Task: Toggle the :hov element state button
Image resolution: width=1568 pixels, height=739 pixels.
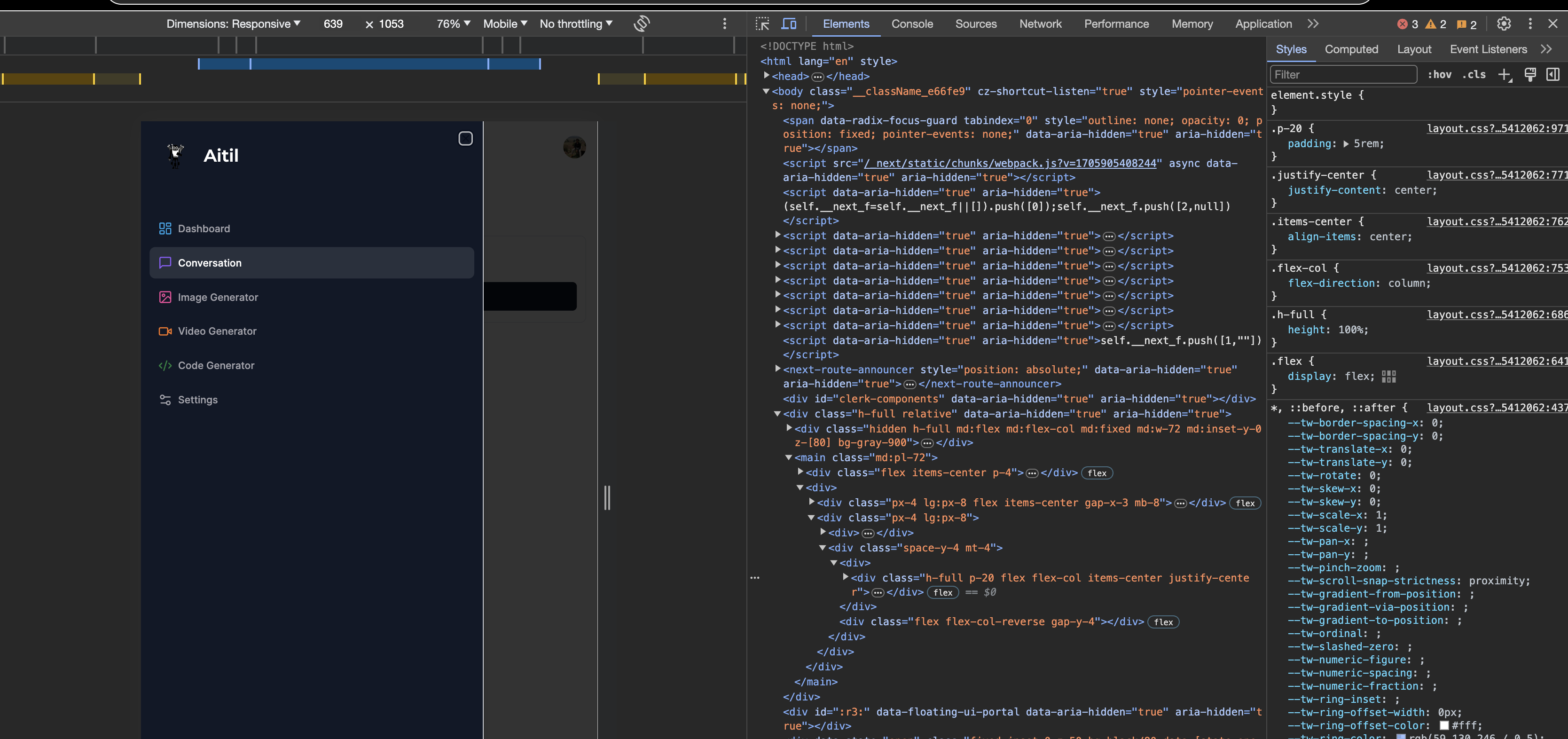Action: [x=1440, y=74]
